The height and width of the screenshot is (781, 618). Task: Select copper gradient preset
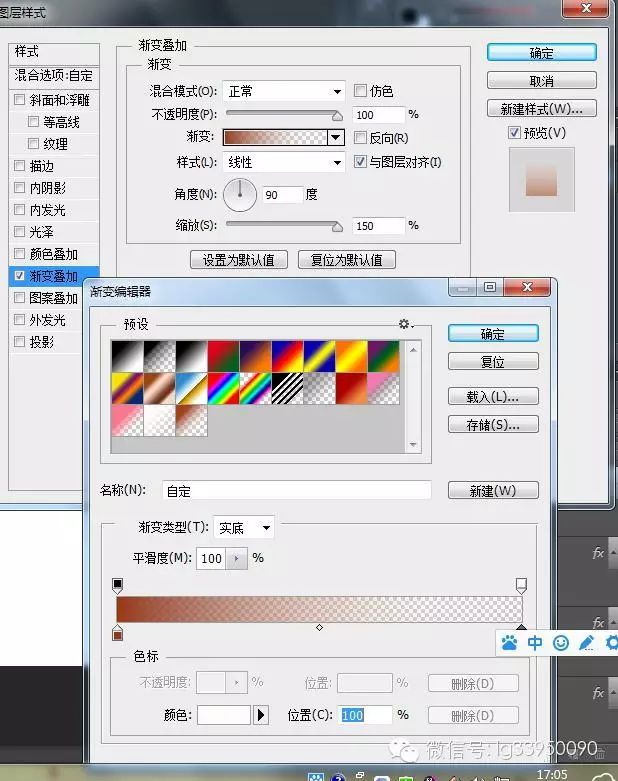click(159, 388)
